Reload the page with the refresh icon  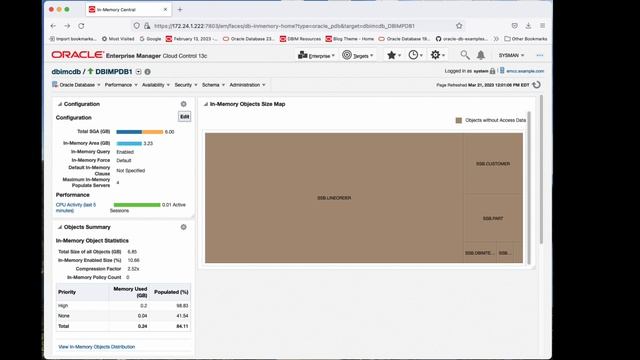pyautogui.click(x=81, y=26)
